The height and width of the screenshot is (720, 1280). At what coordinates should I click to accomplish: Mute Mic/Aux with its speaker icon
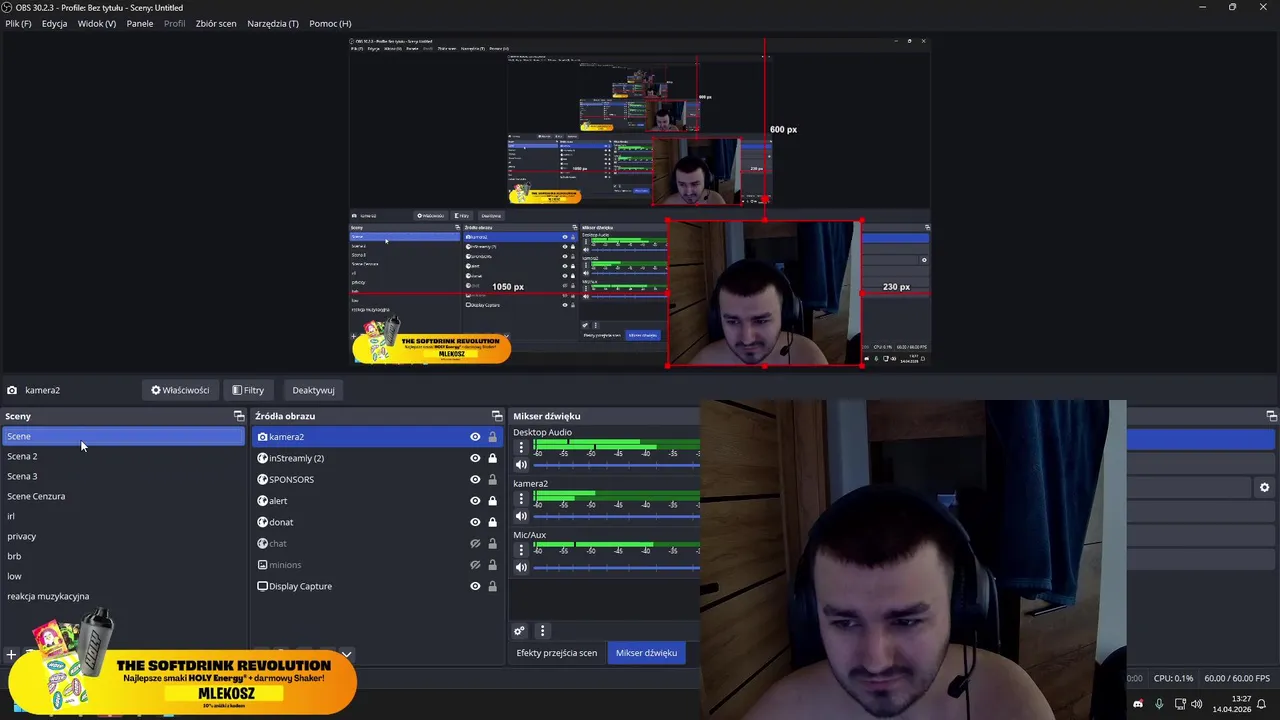pos(521,567)
